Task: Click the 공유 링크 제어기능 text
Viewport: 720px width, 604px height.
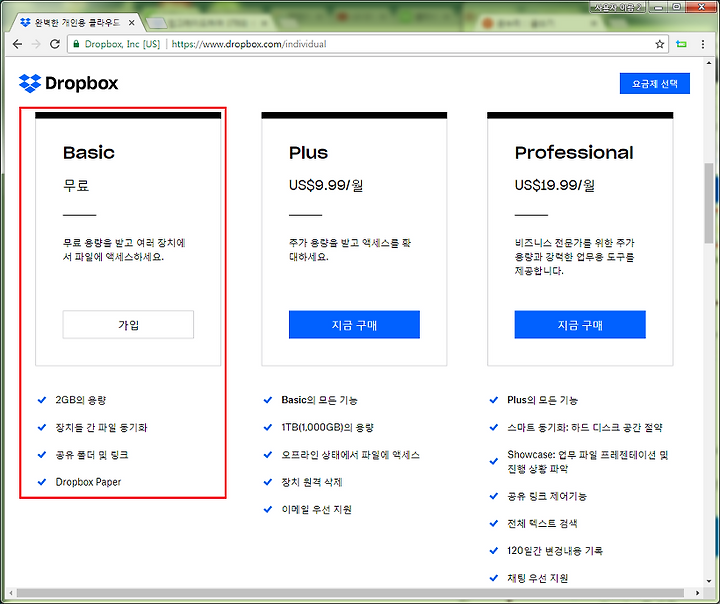Action: coord(547,496)
